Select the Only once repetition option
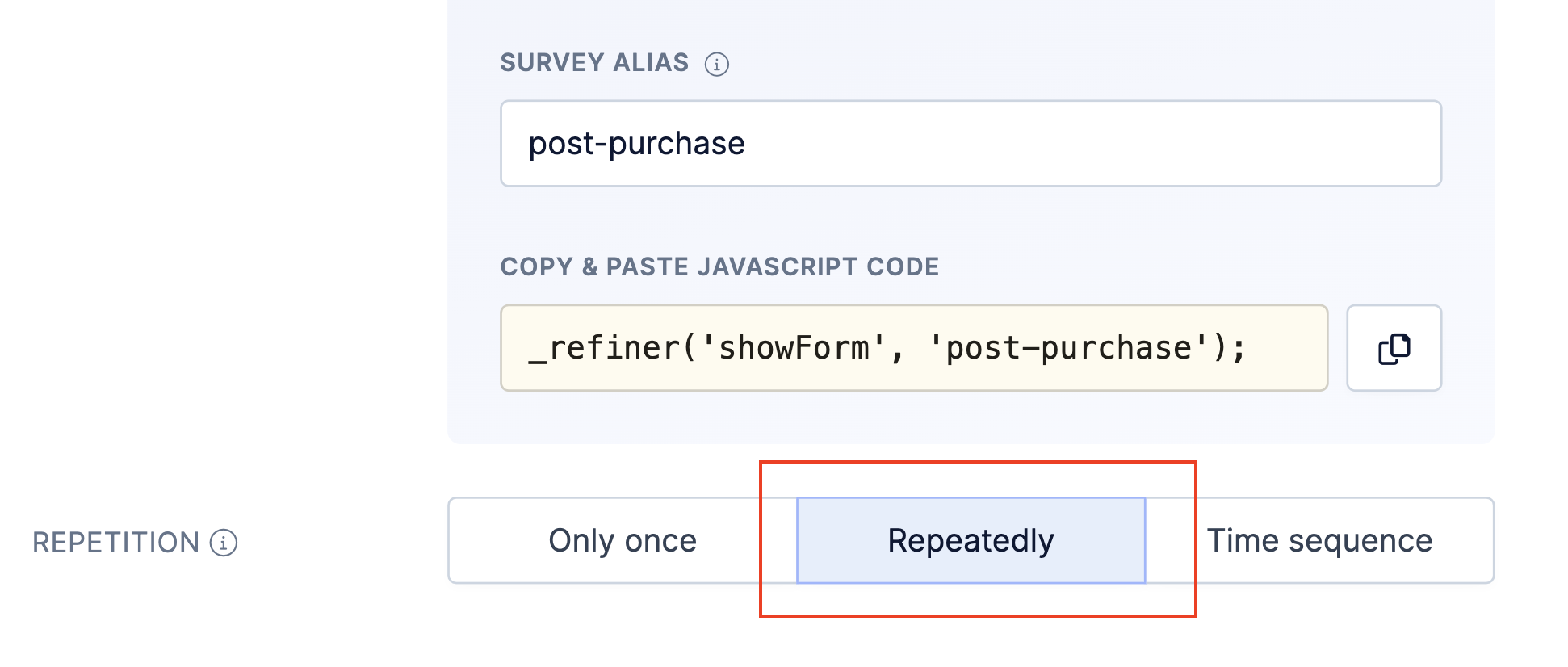Viewport: 1568px width, 667px height. pos(622,541)
